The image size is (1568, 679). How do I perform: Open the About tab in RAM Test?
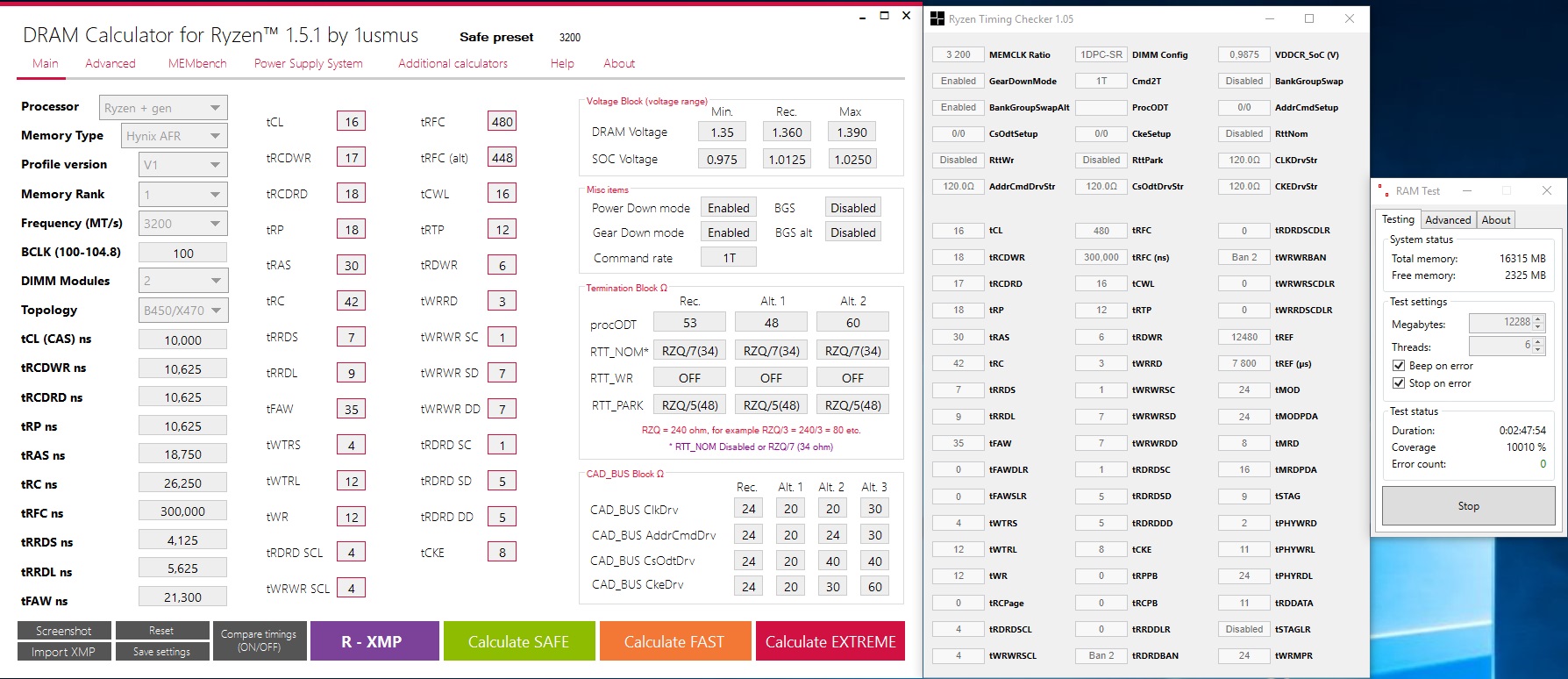pyautogui.click(x=1496, y=220)
